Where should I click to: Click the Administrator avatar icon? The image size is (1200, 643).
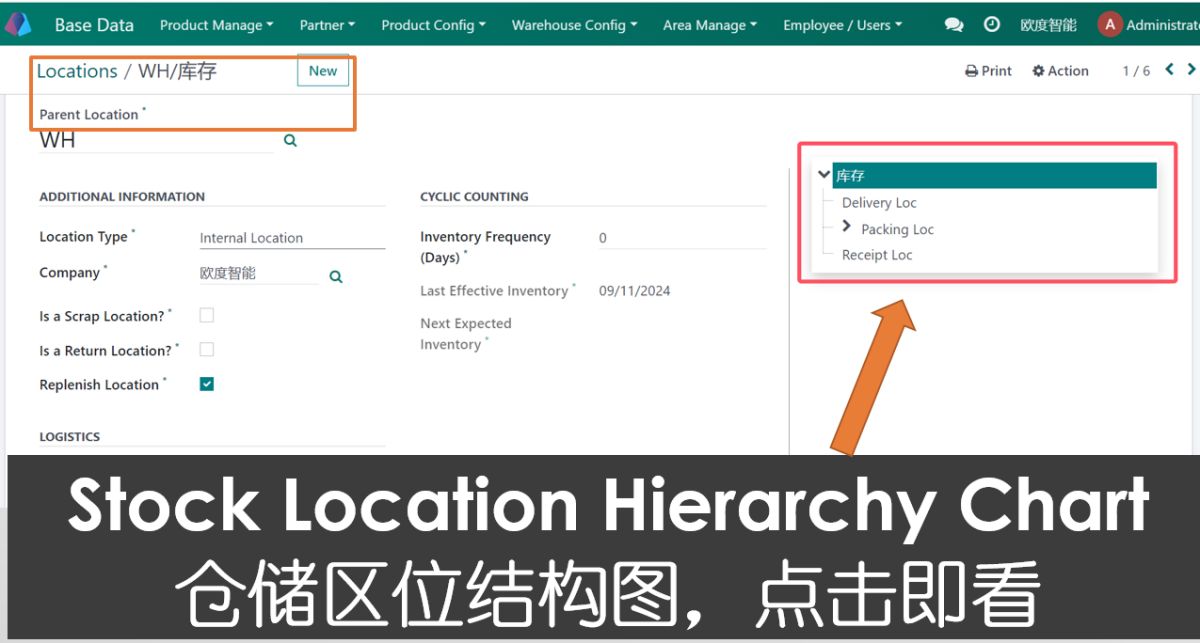click(x=1109, y=25)
